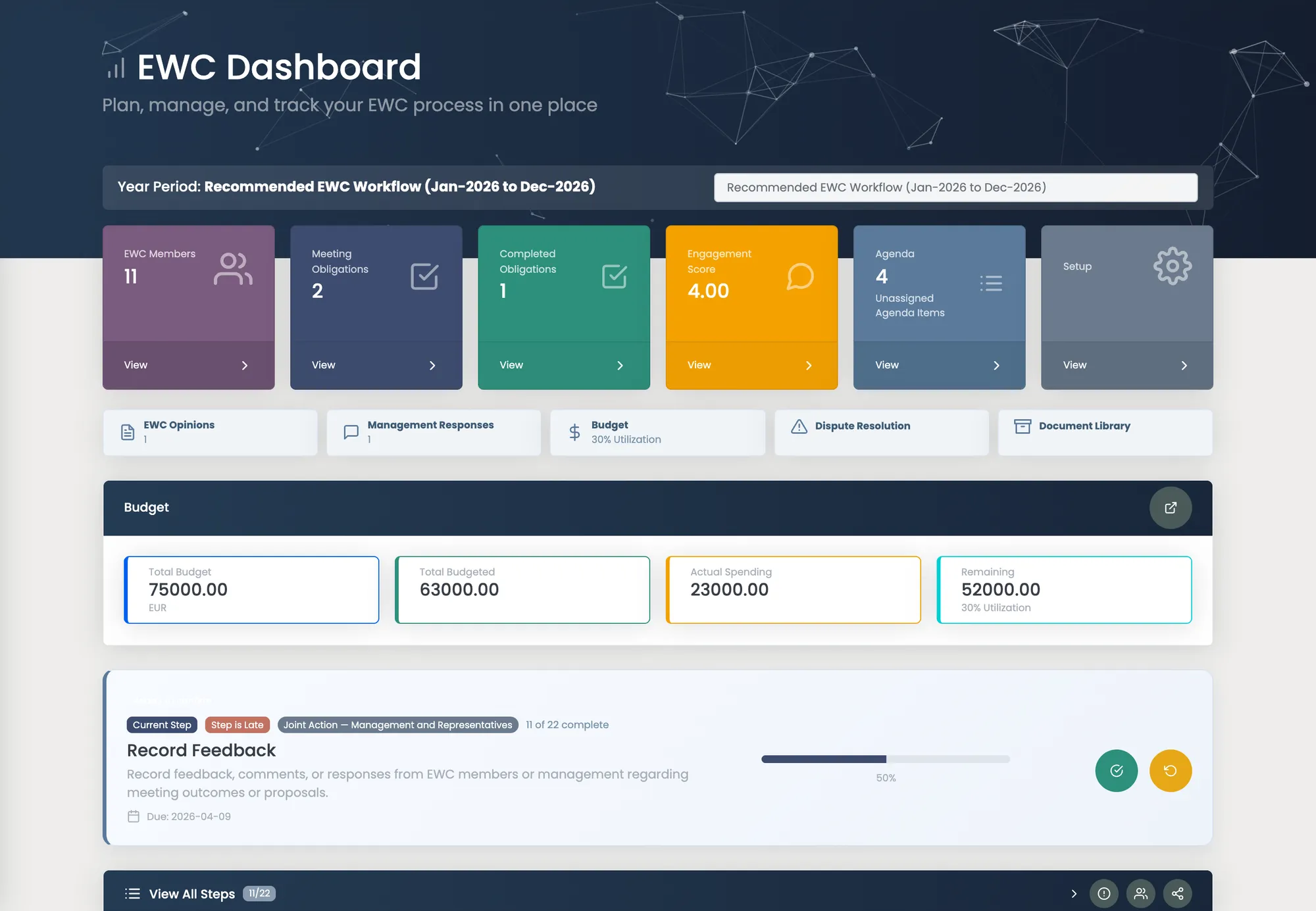This screenshot has height=911, width=1316.
Task: Open the Document Library section
Action: (x=1105, y=432)
